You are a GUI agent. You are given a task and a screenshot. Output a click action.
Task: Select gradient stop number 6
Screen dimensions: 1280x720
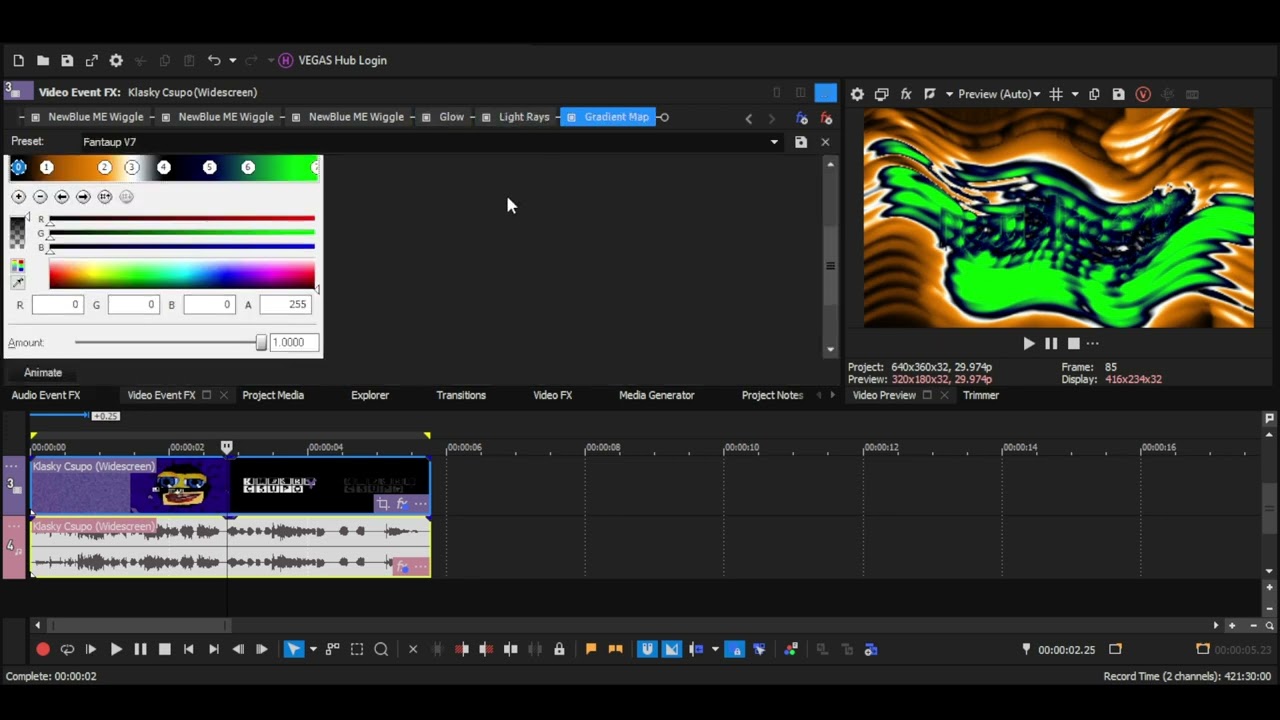tap(248, 167)
